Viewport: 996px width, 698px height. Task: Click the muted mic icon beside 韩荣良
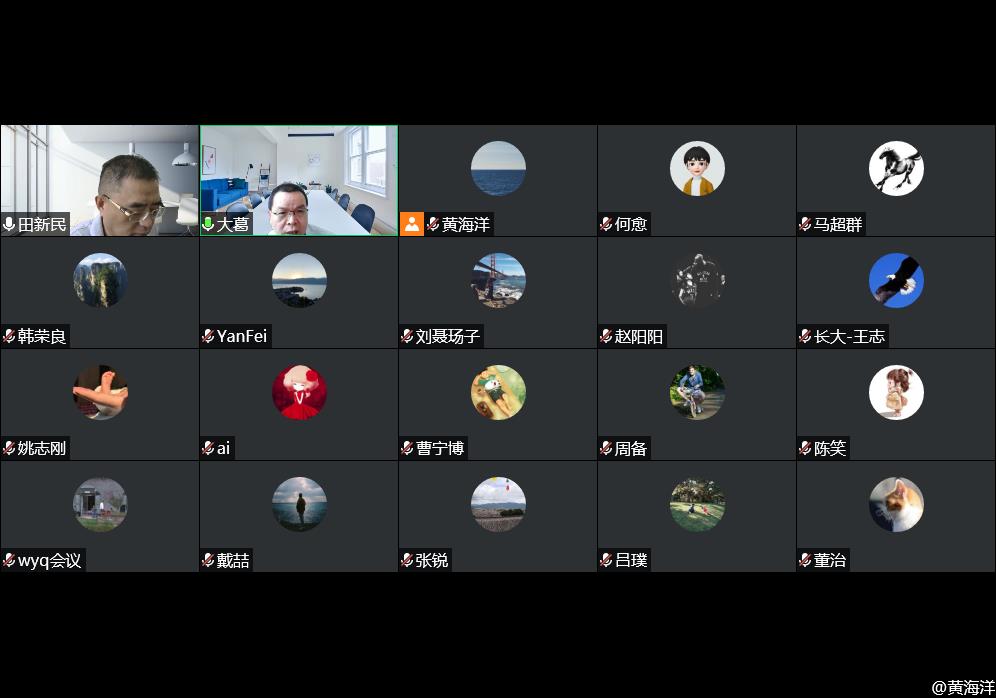point(9,336)
